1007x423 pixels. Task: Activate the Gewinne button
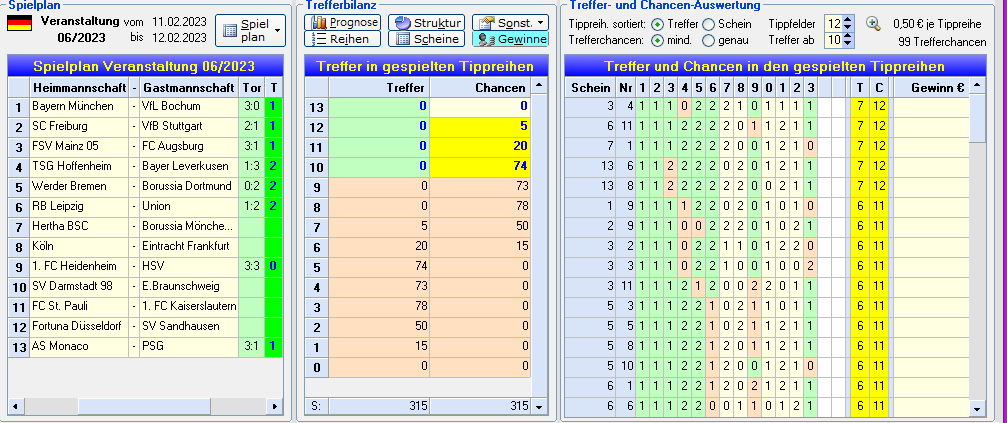click(510, 39)
